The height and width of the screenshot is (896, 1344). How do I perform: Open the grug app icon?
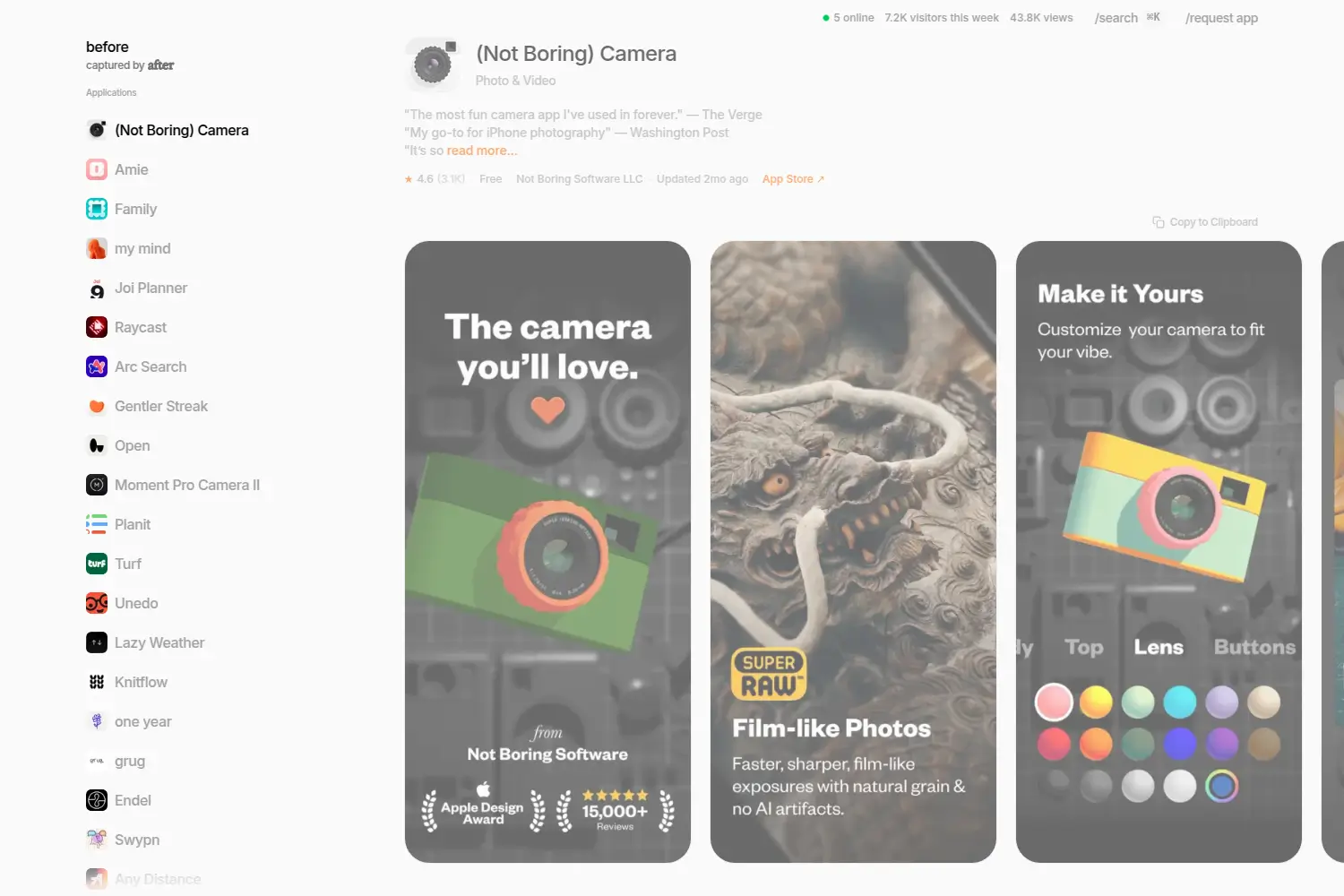[x=97, y=761]
